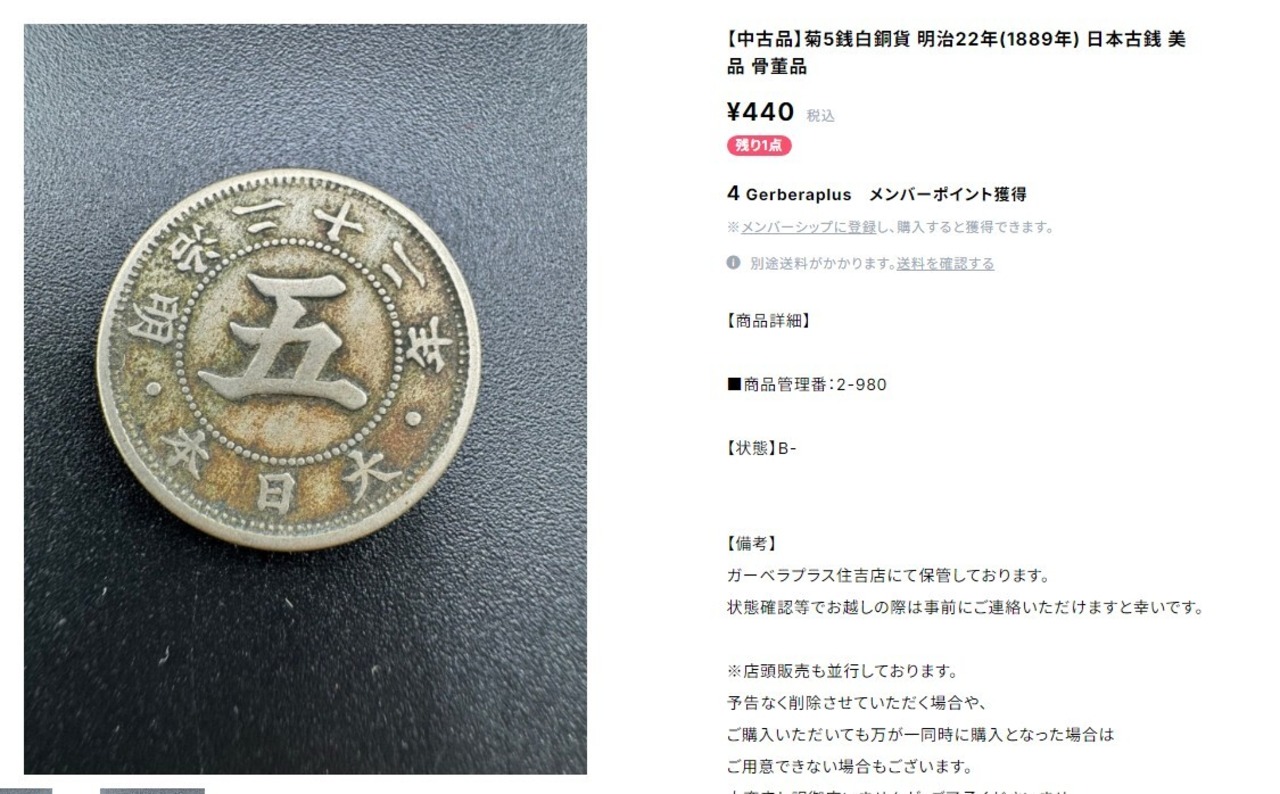Click the 【状態】B- condition text

click(x=761, y=449)
